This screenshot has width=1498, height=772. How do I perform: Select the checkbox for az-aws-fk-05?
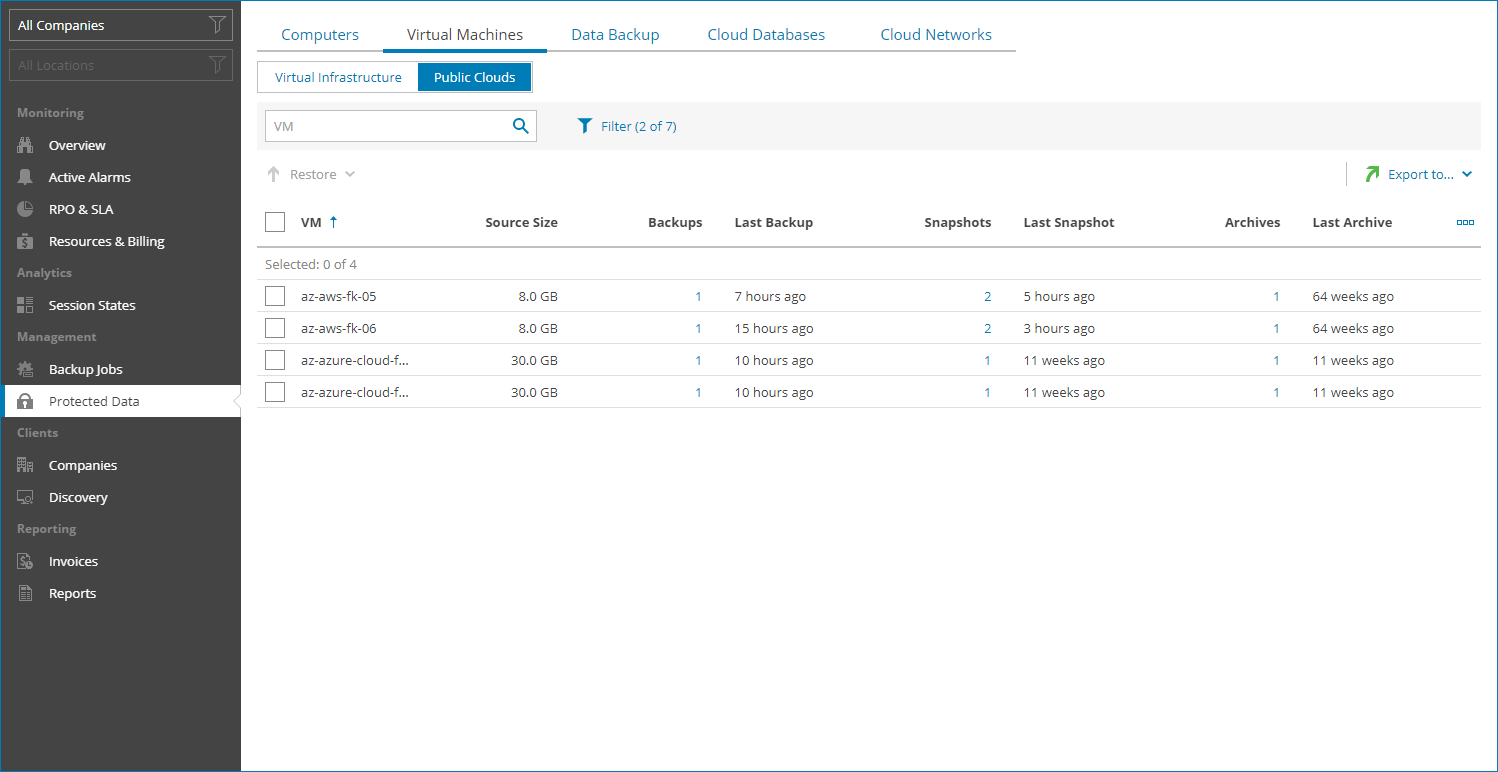coord(275,295)
